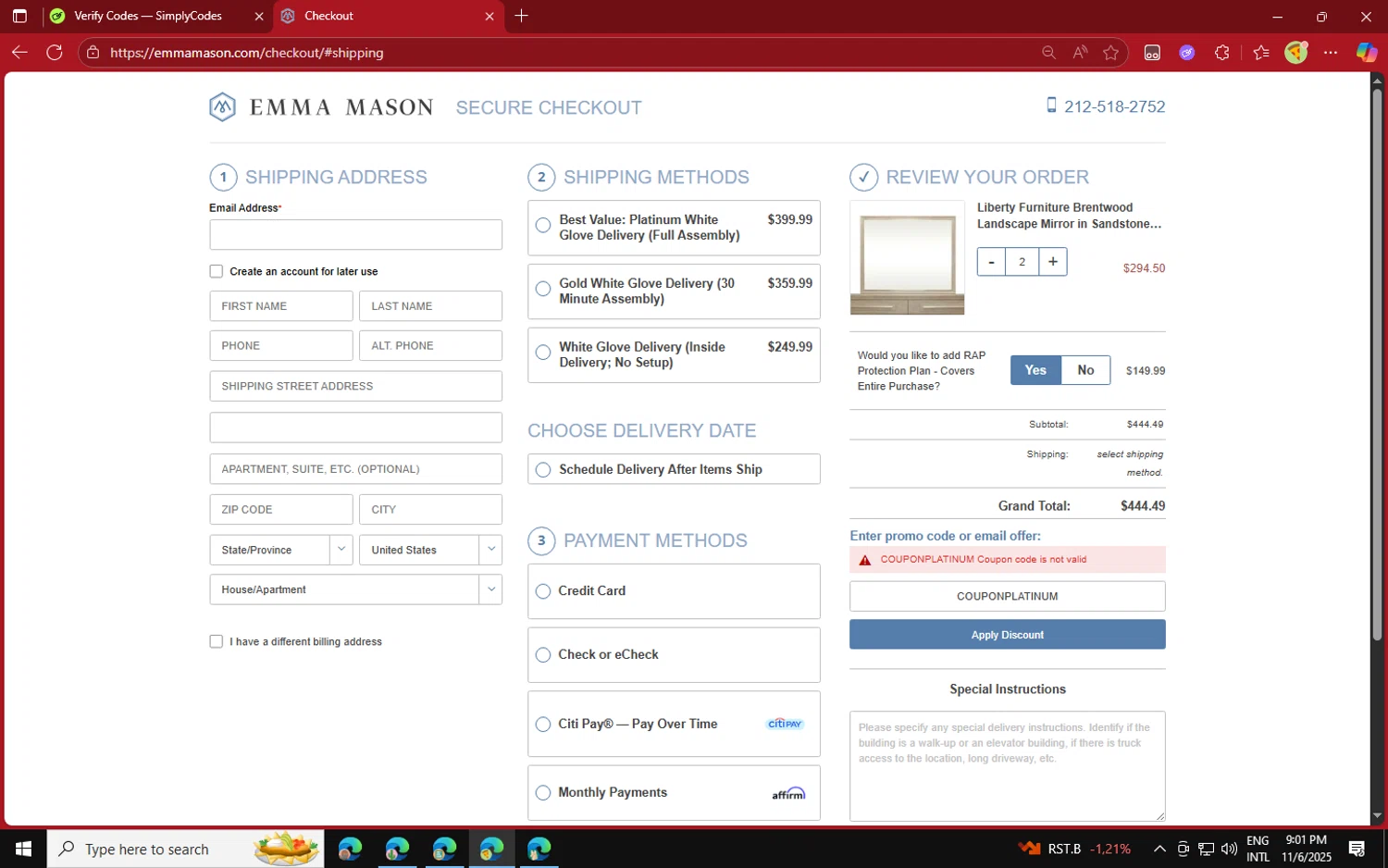Viewport: 1388px width, 868px height.
Task: Add page to favorites star icon
Action: coord(1111,53)
